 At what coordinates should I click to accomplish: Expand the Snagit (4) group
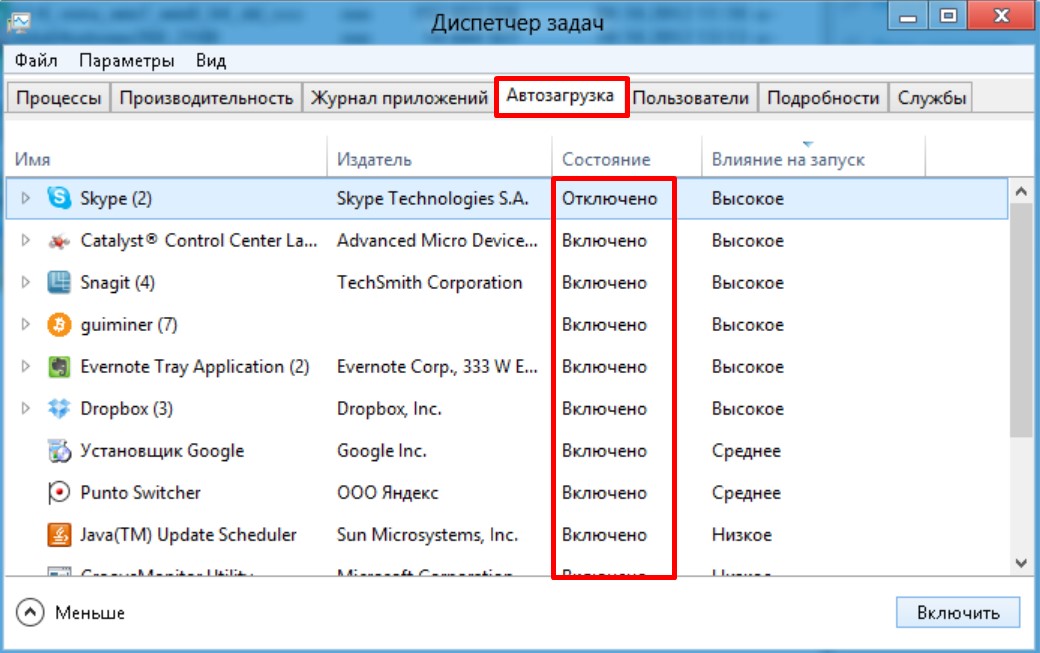[25, 282]
